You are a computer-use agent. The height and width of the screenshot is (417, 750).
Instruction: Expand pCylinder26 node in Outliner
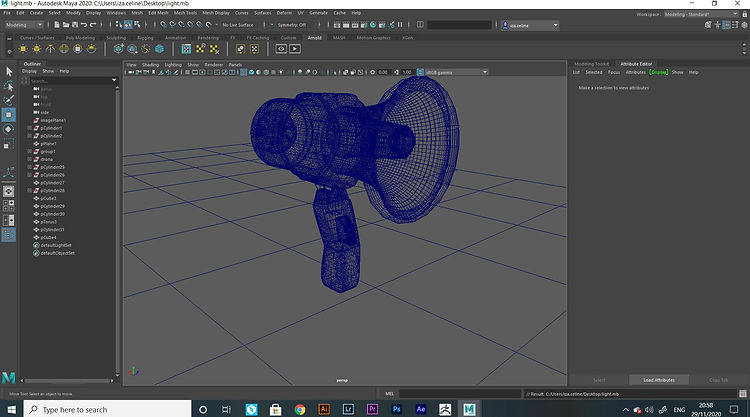[30, 175]
